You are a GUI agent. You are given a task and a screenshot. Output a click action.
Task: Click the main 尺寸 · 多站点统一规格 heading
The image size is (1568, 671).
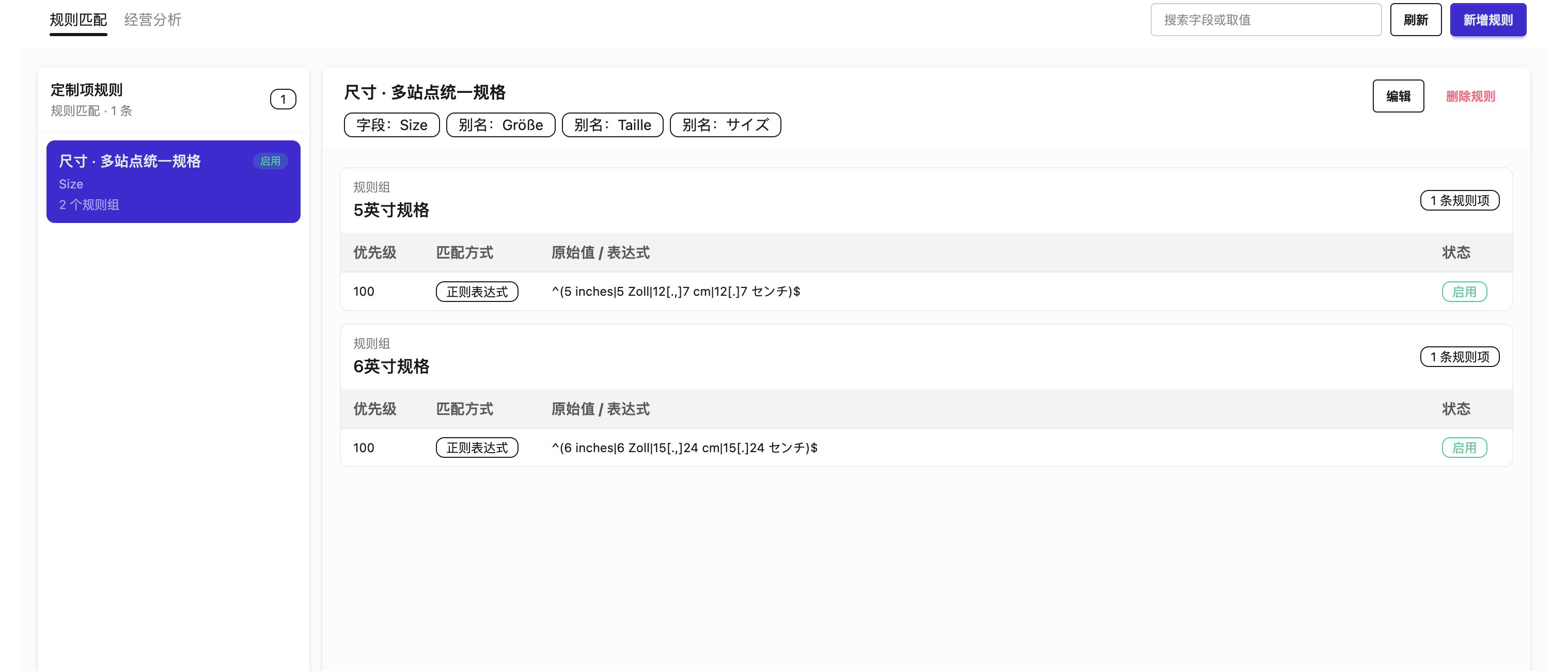[424, 92]
